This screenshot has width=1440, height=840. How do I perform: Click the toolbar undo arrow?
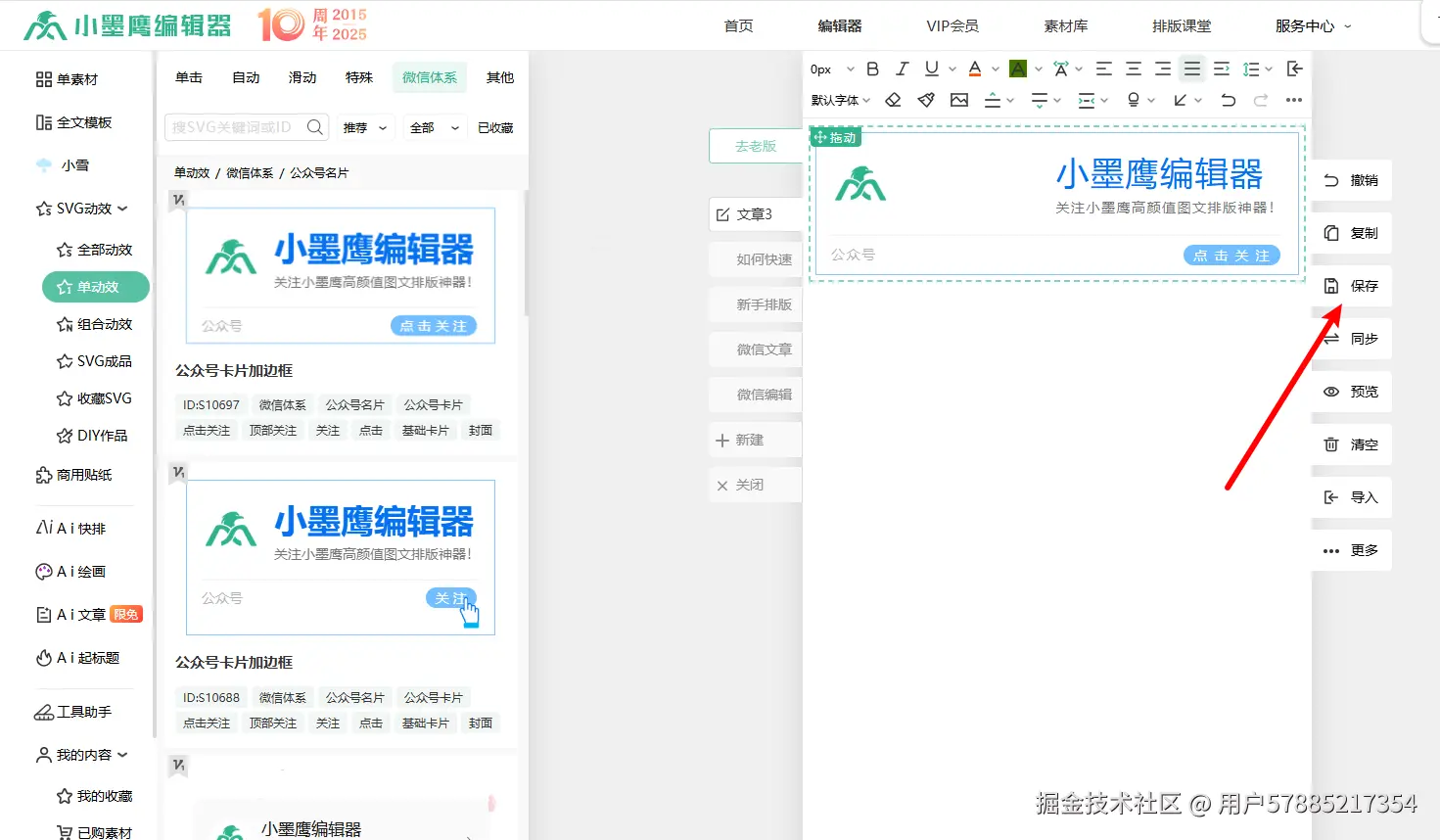click(1228, 100)
